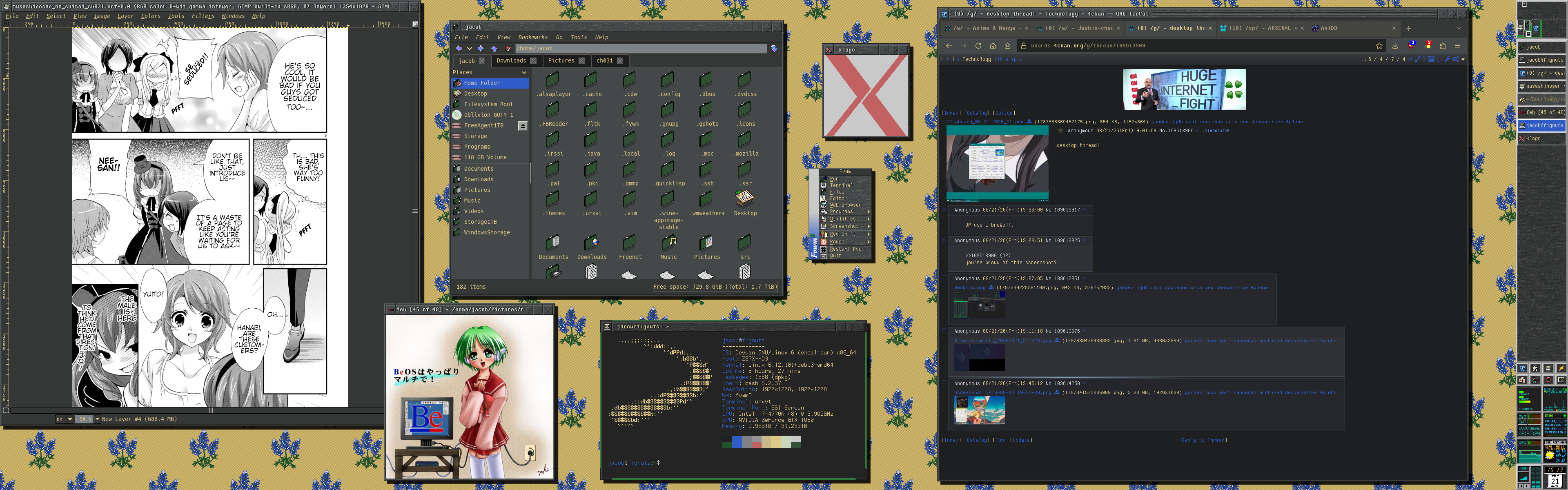Open the OP desktop screenshot thumbnail

997,164
